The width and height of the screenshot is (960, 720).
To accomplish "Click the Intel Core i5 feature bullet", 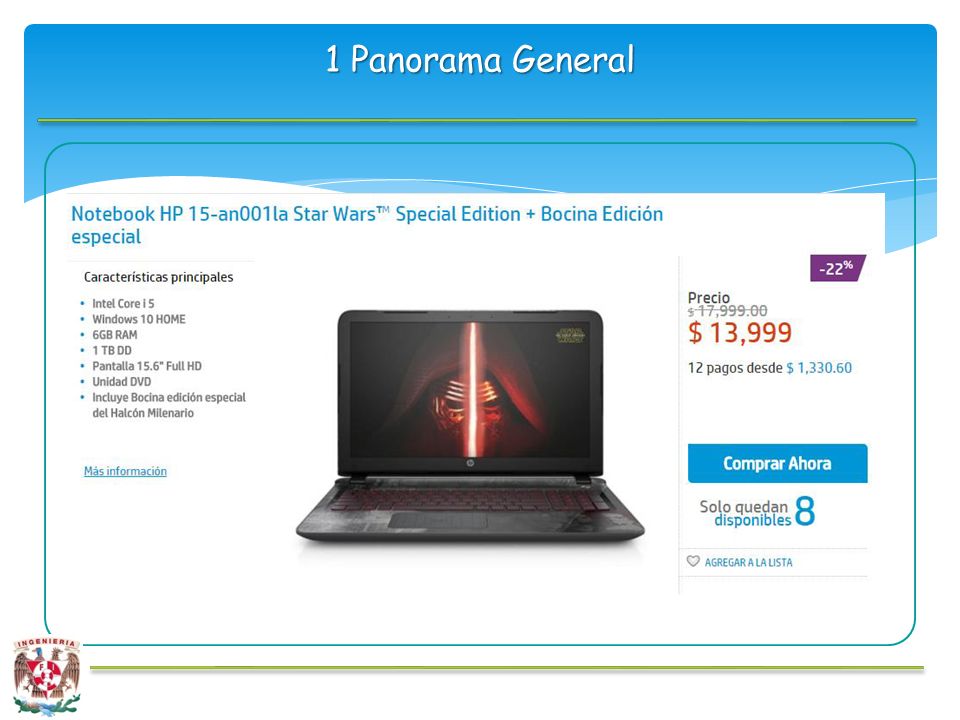I will 123,303.
